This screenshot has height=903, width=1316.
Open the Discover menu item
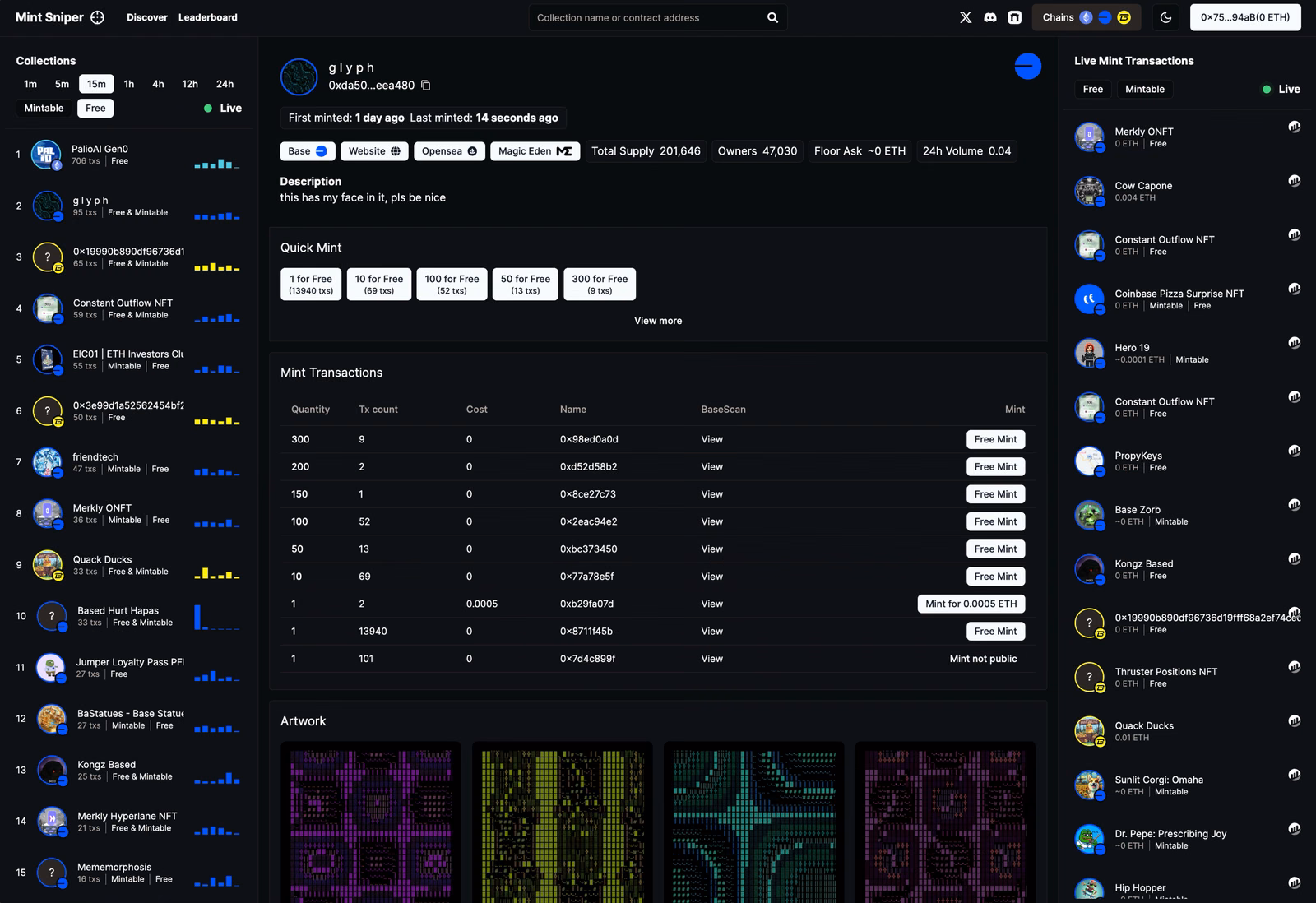(x=147, y=17)
